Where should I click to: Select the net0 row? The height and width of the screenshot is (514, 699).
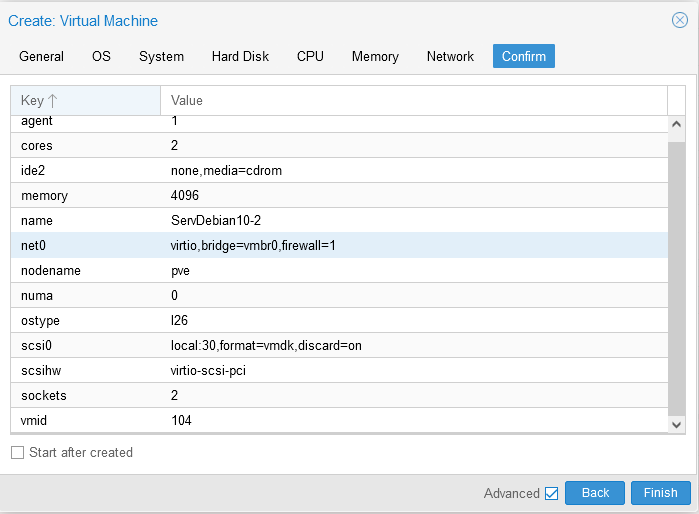pos(338,245)
